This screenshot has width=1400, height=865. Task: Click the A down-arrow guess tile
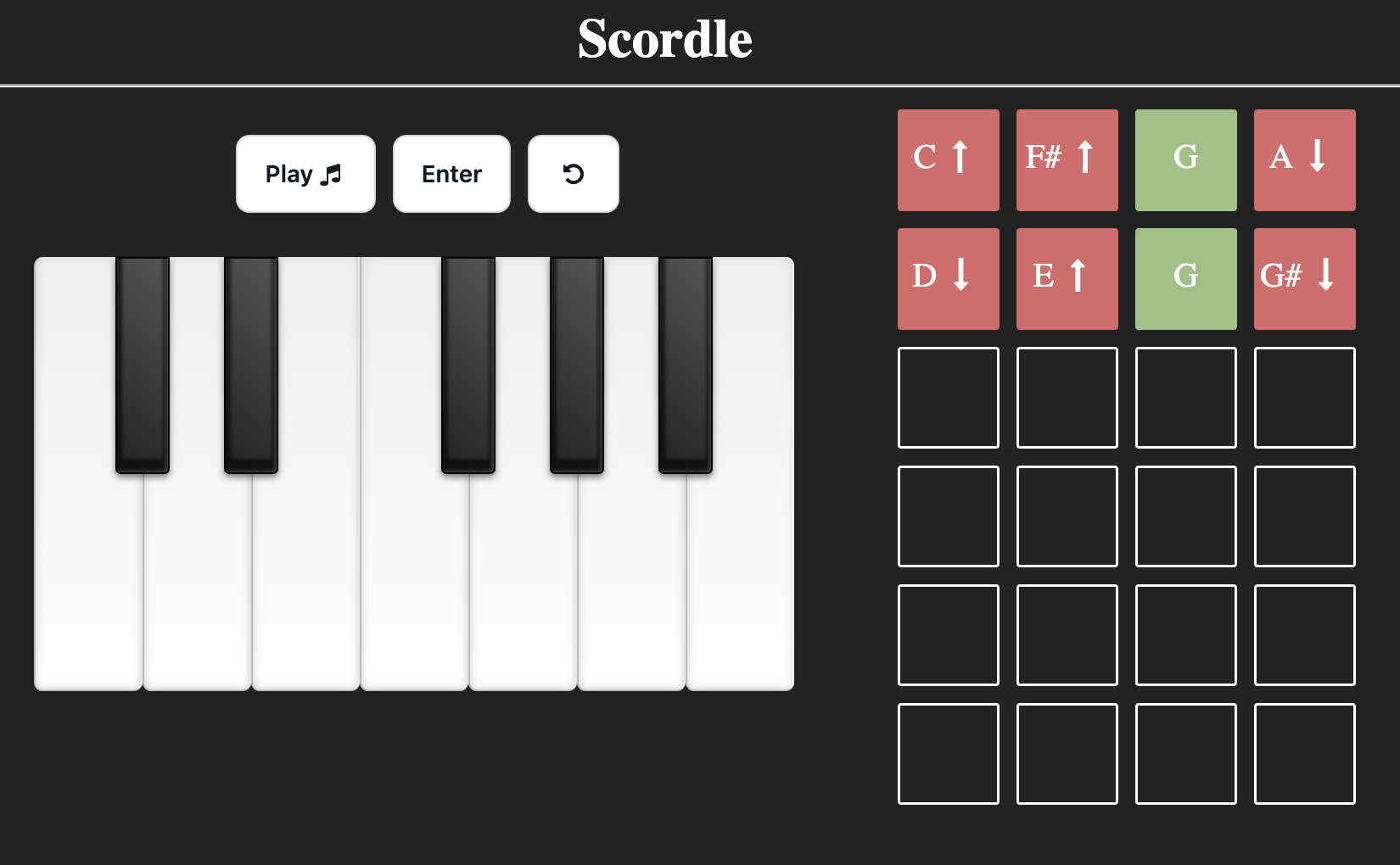pyautogui.click(x=1305, y=159)
